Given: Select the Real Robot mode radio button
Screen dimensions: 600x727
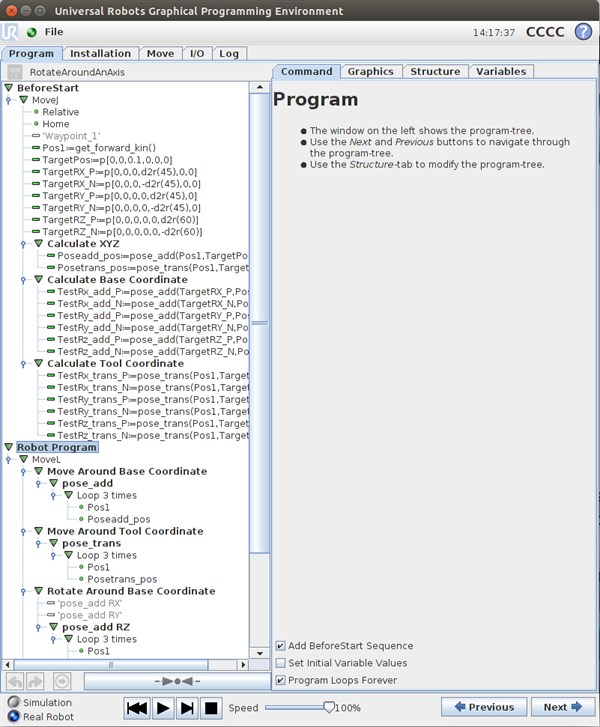Looking at the screenshot, I should [14, 716].
